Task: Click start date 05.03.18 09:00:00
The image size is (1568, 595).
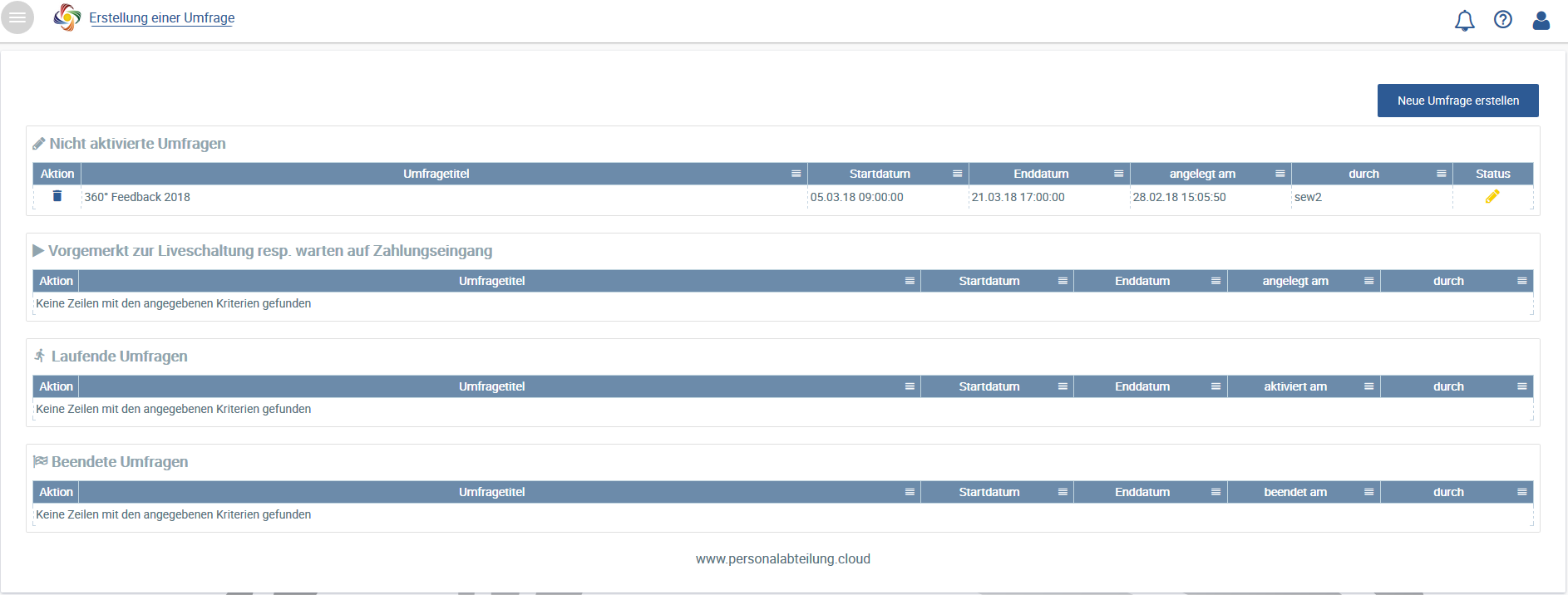Action: [857, 197]
